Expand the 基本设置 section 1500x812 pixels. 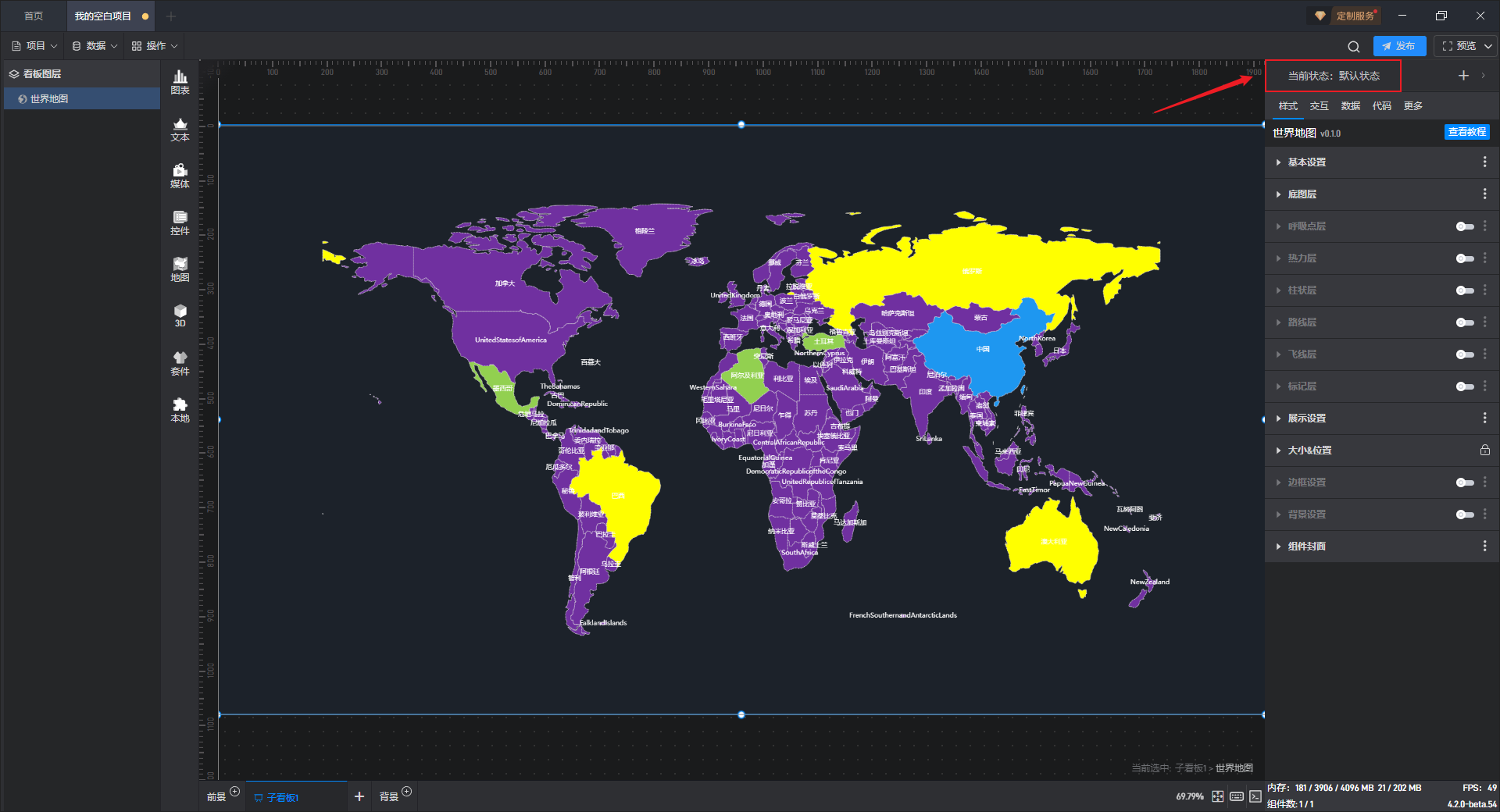pyautogui.click(x=1306, y=162)
